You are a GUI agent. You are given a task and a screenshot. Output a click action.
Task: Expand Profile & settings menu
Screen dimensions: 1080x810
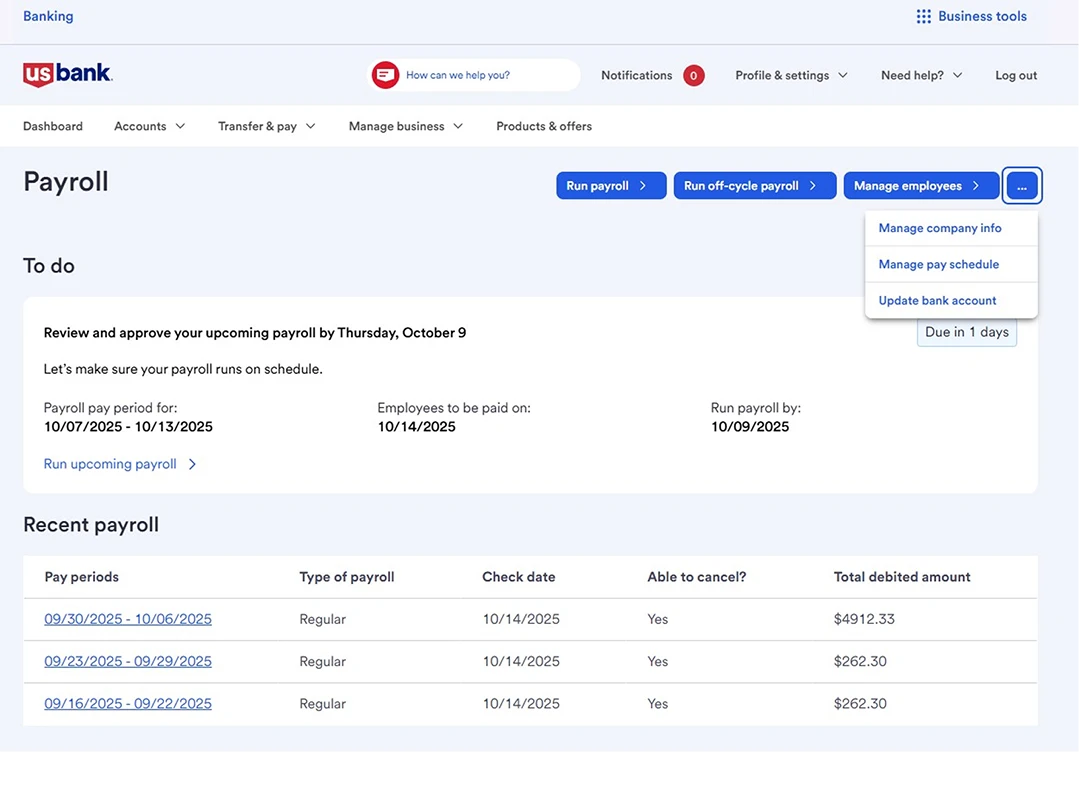click(x=791, y=75)
